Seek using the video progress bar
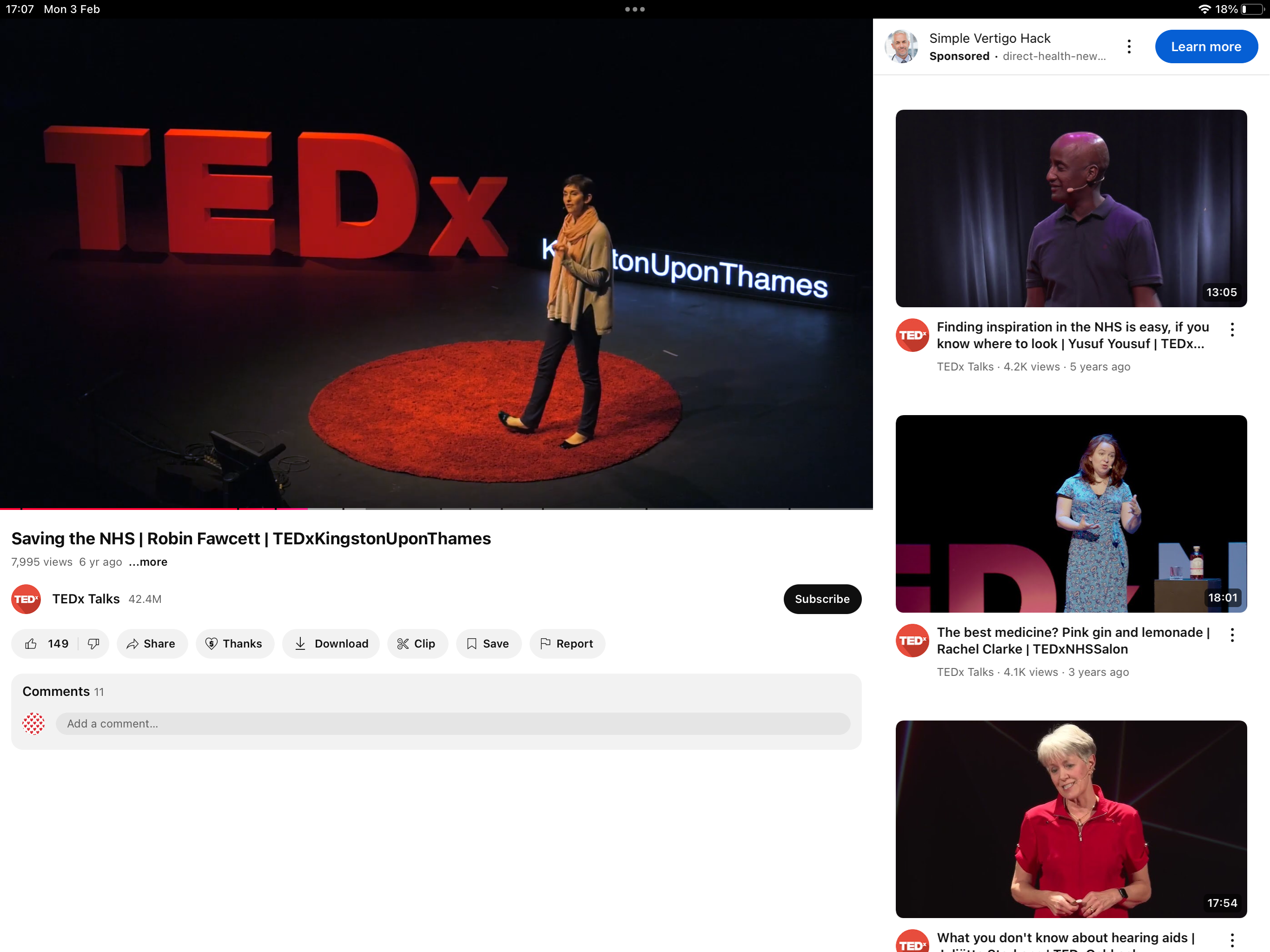 tap(437, 508)
